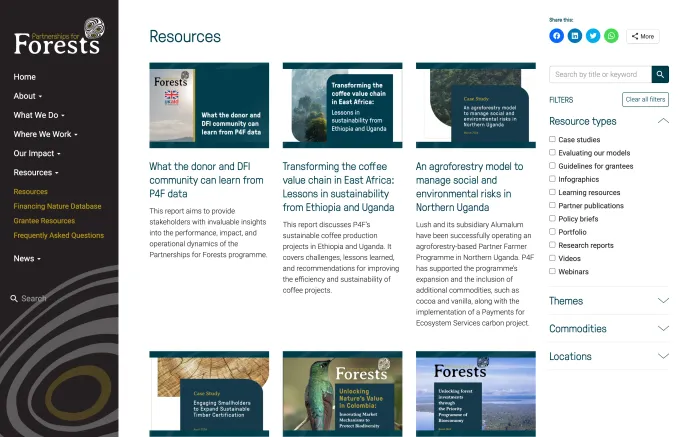Check the Webinars filter
The width and height of the screenshot is (700, 437).
point(552,271)
